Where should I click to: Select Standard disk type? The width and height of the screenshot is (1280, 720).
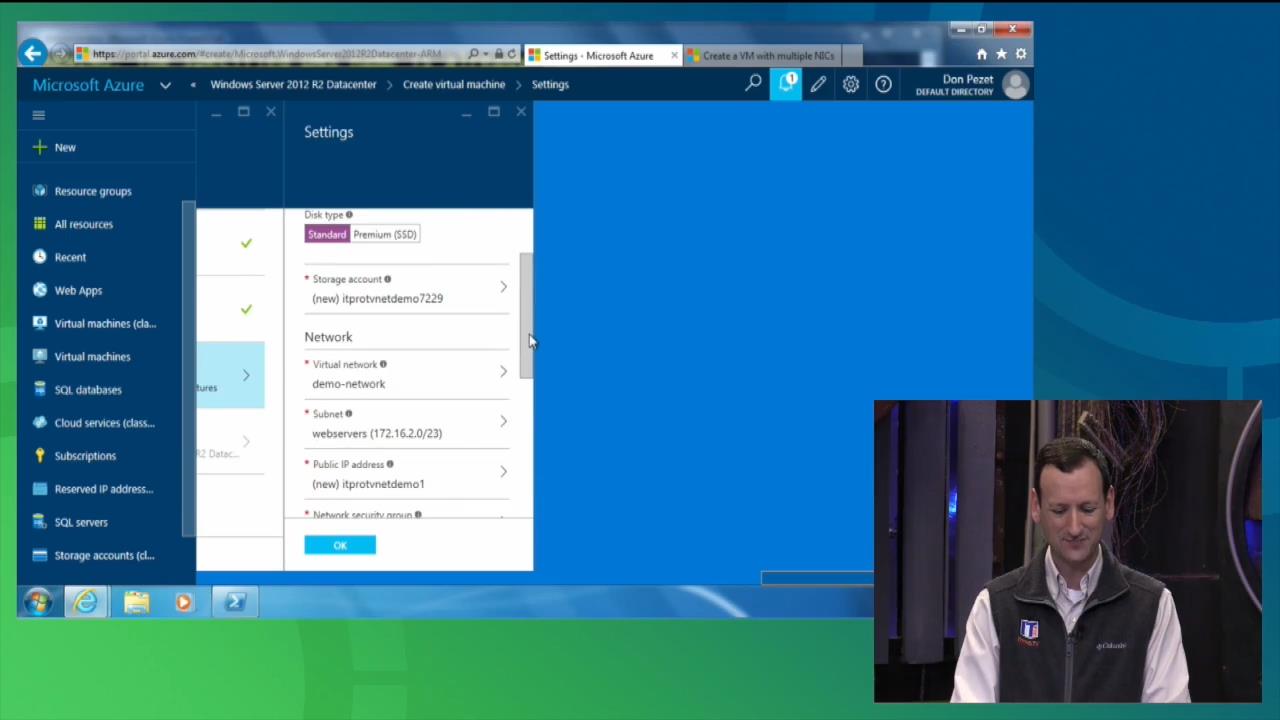point(327,234)
